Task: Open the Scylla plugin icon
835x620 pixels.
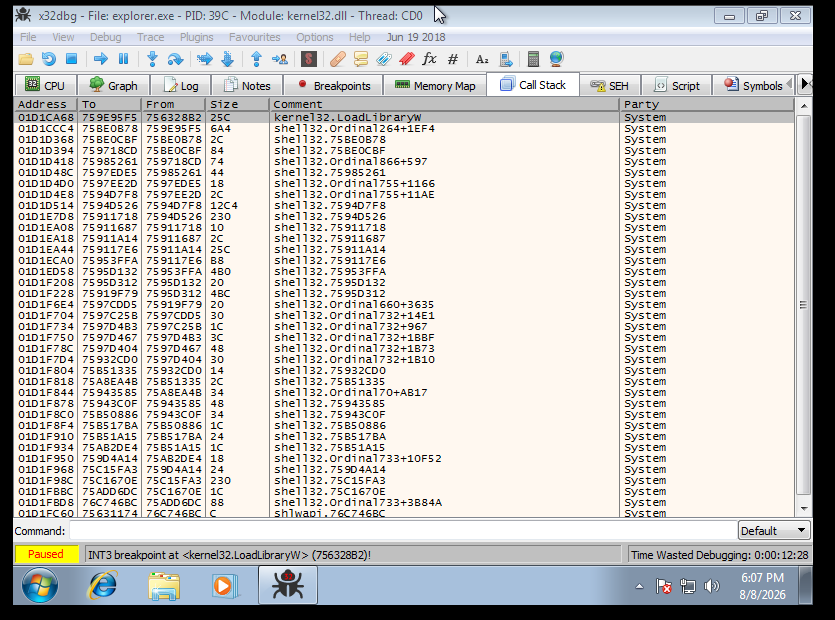Action: click(x=309, y=59)
